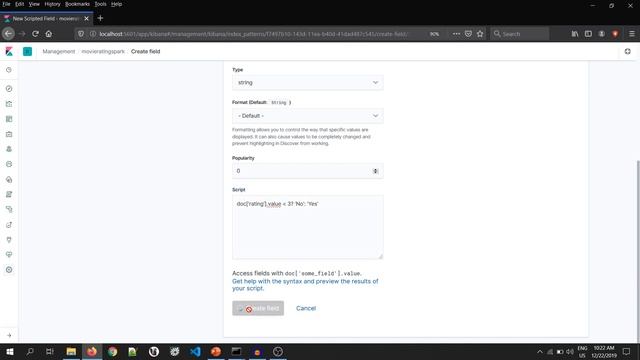Bookmark this page with the star
Viewport: 640px width, 360px height.
480,34
